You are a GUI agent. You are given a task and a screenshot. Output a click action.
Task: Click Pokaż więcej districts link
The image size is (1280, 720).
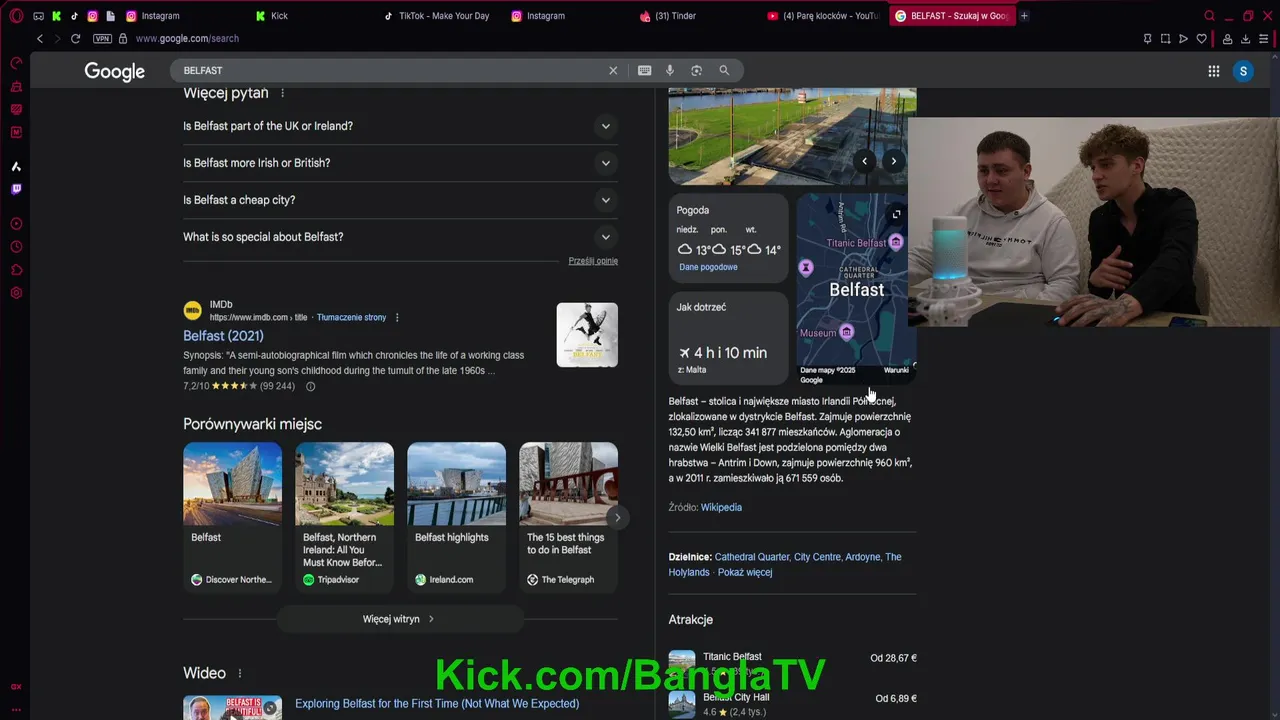(745, 573)
